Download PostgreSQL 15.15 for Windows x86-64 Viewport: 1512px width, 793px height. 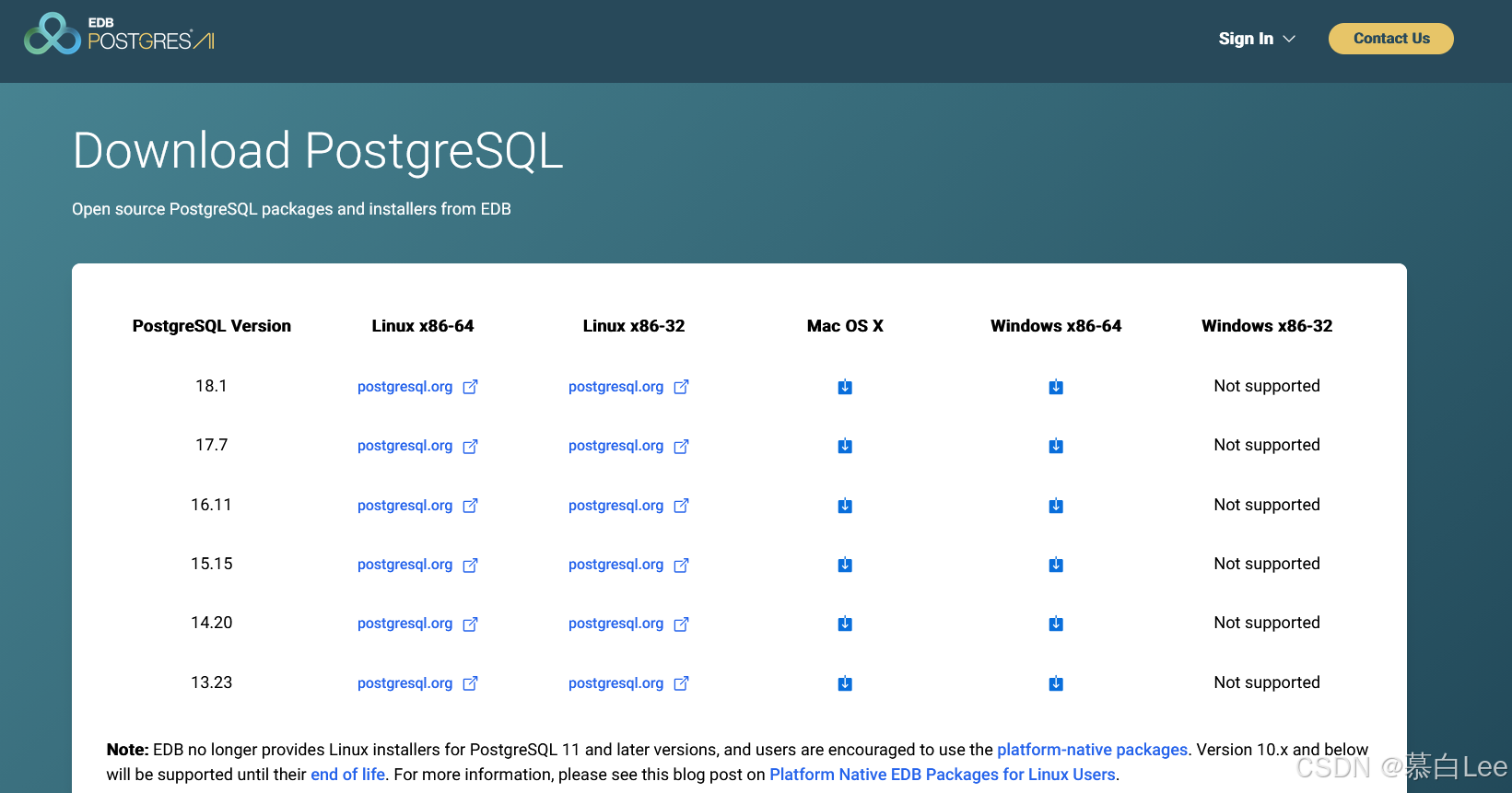(1056, 565)
